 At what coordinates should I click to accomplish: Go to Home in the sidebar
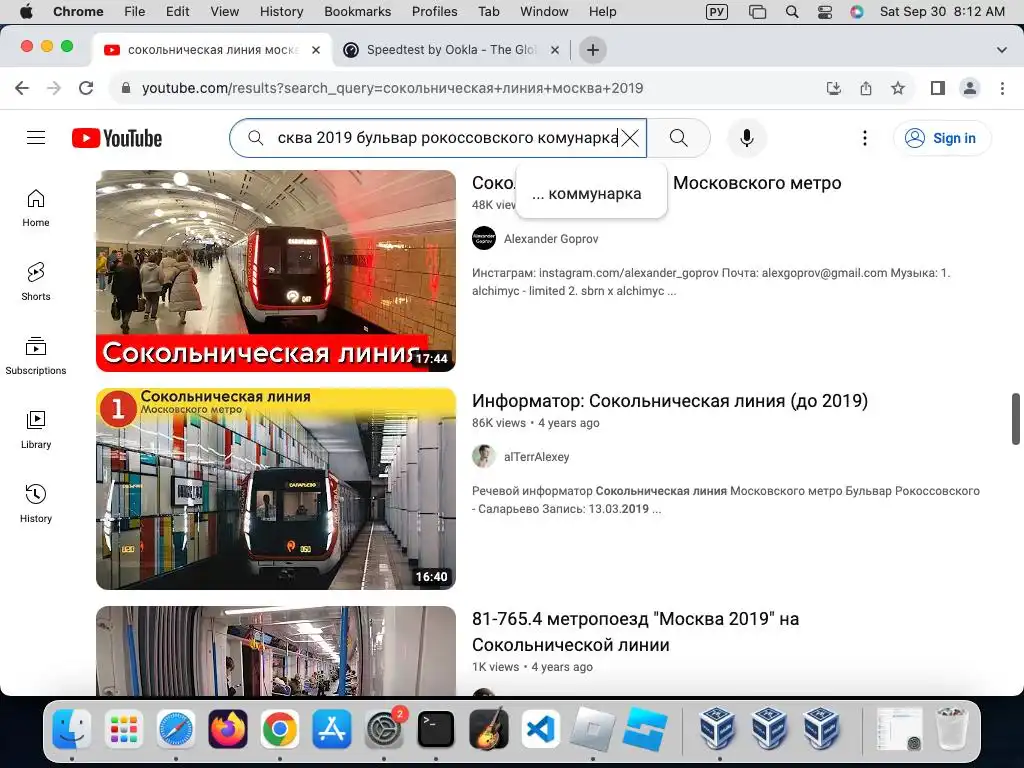(x=36, y=208)
